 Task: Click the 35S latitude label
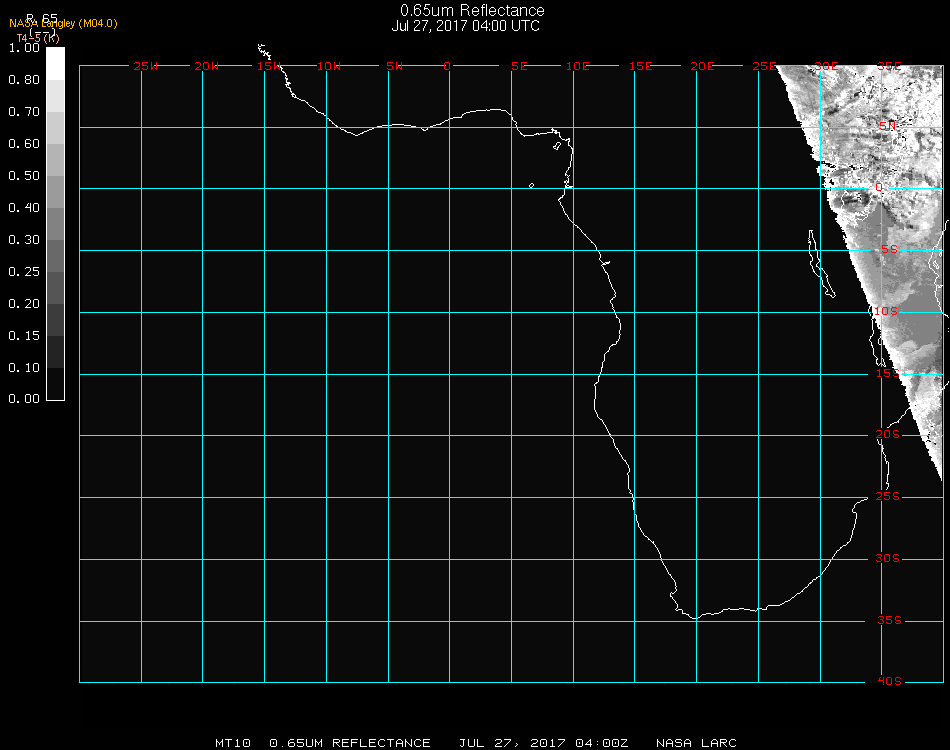(x=889, y=620)
